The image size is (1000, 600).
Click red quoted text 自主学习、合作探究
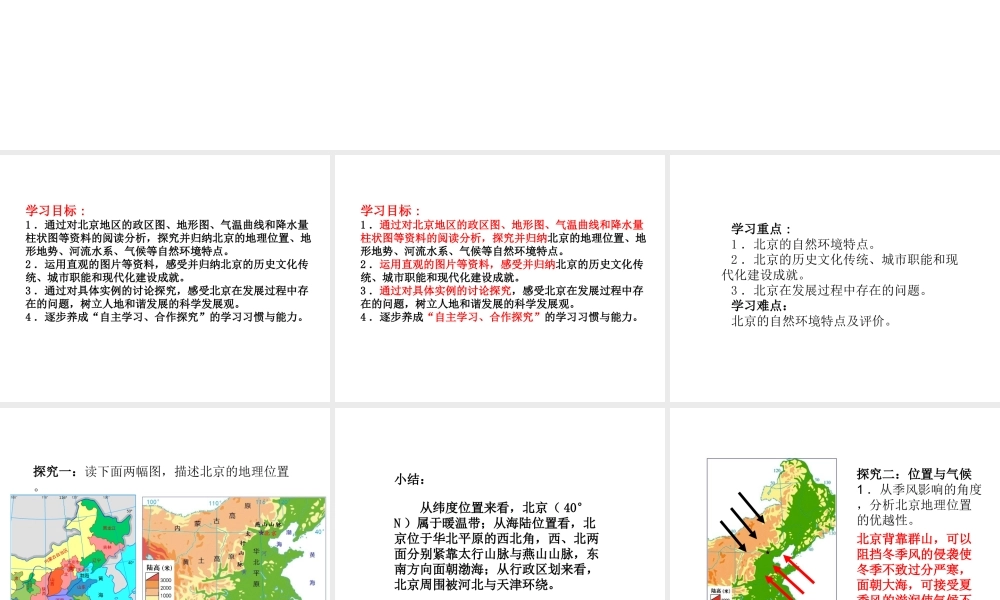pos(484,317)
